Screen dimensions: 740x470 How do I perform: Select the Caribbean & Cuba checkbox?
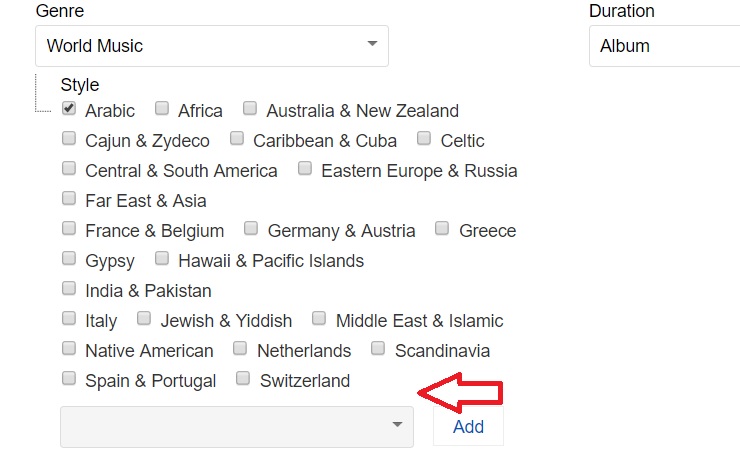237,139
